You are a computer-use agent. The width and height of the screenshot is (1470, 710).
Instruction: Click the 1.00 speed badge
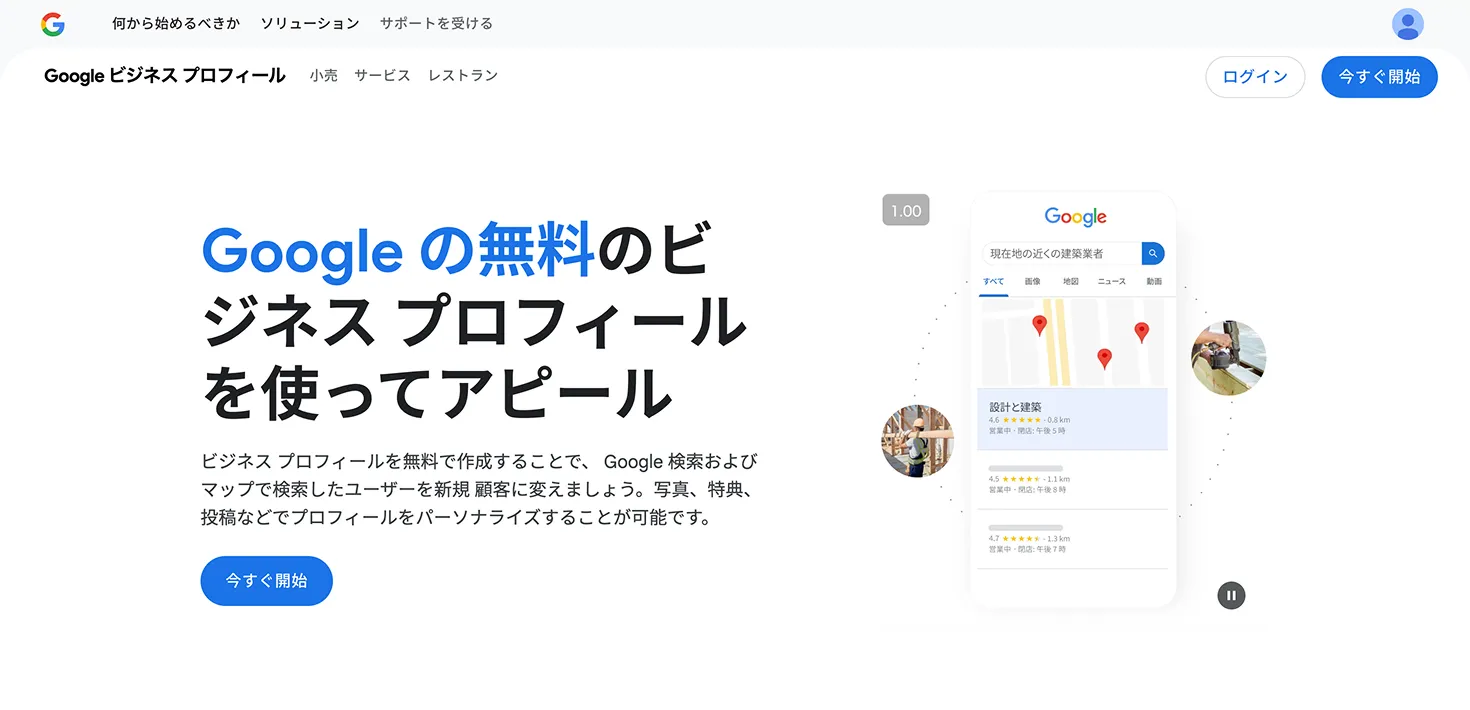906,210
